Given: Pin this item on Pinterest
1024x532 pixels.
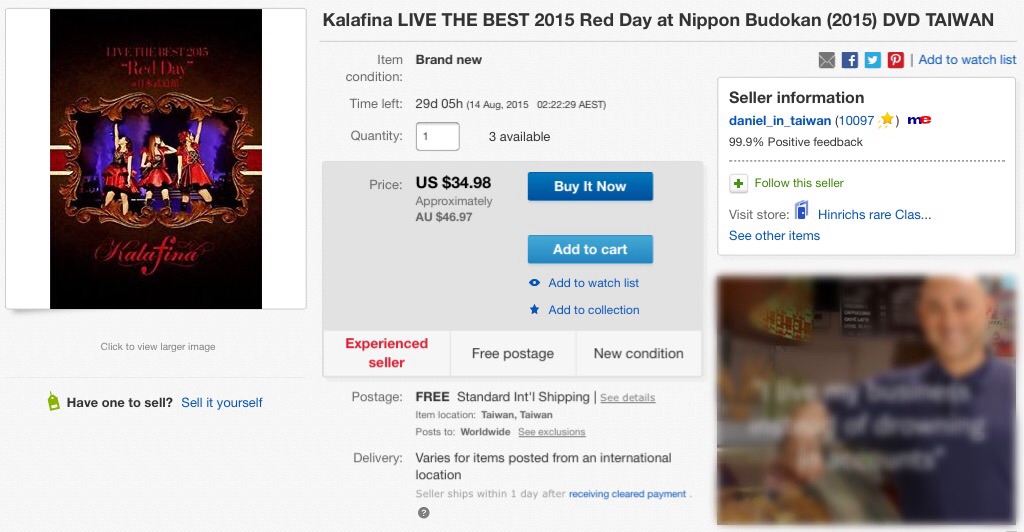Looking at the screenshot, I should 895,60.
